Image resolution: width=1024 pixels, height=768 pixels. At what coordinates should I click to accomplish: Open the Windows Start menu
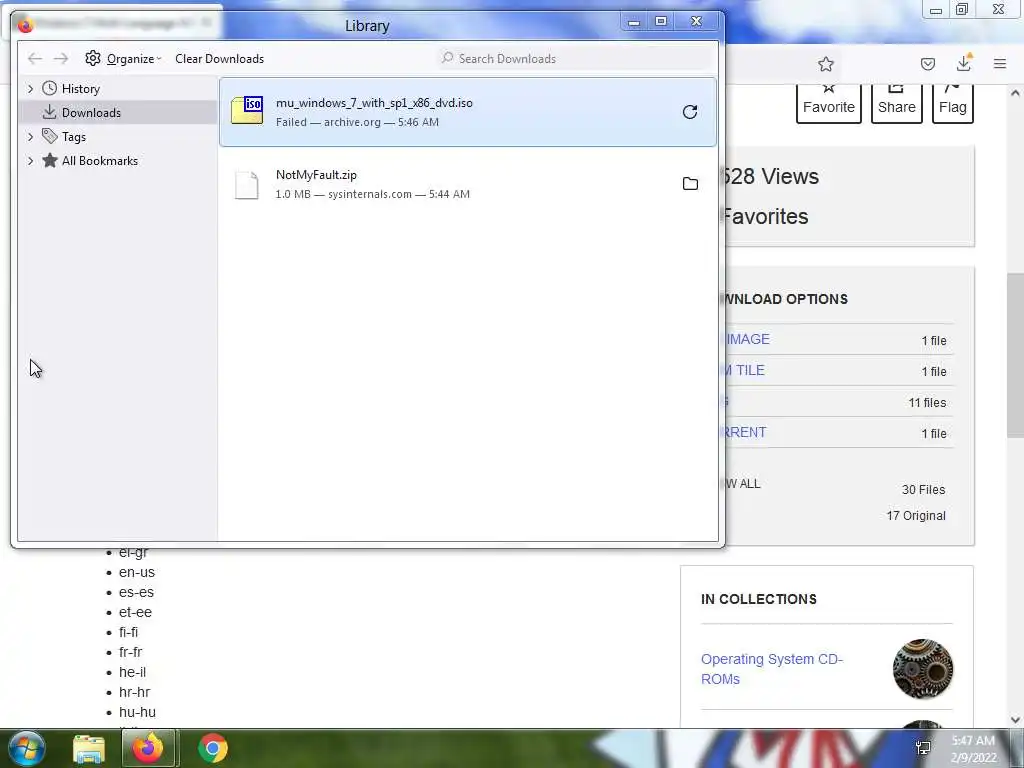tap(26, 748)
